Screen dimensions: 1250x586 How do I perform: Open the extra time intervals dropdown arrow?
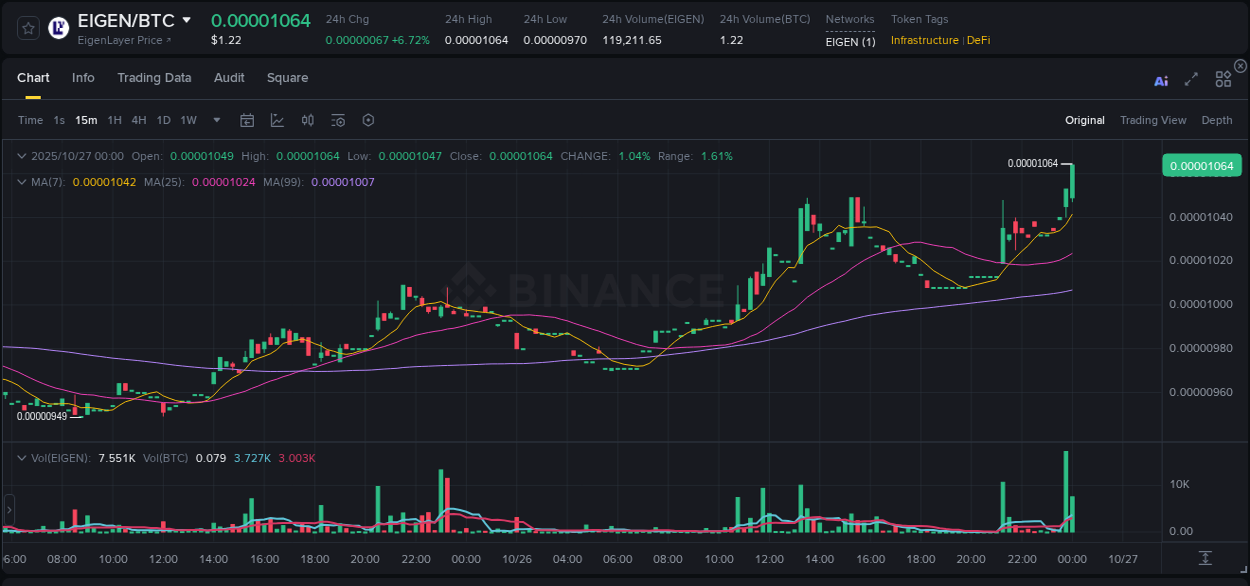[x=215, y=120]
